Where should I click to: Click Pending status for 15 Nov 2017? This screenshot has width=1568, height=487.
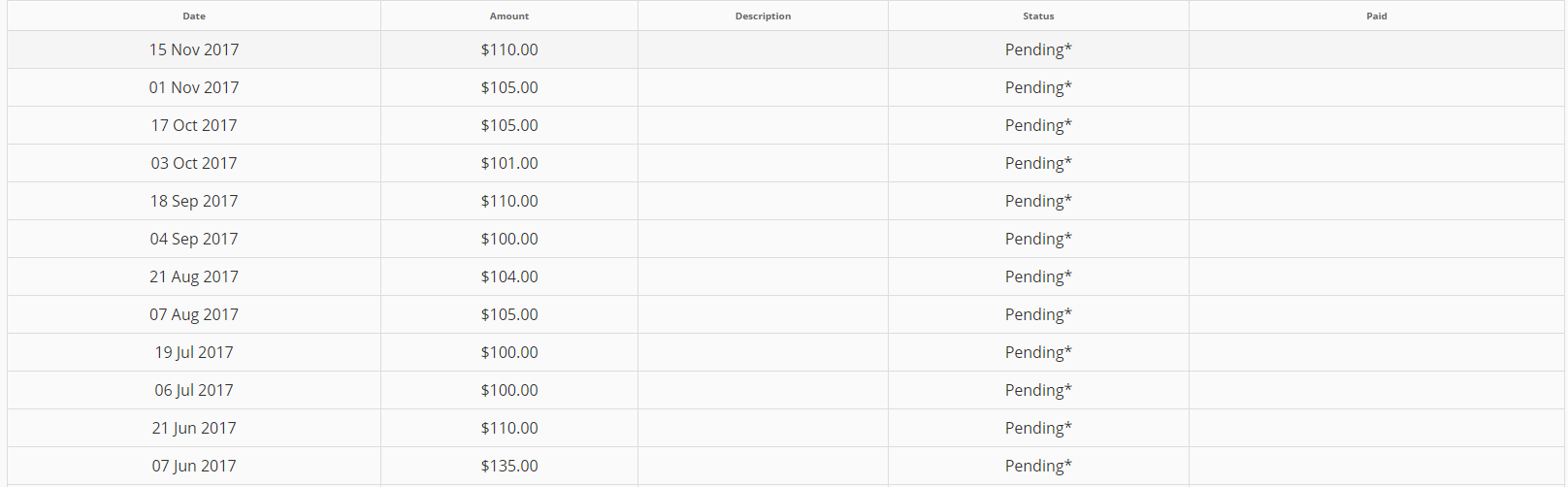click(1038, 49)
